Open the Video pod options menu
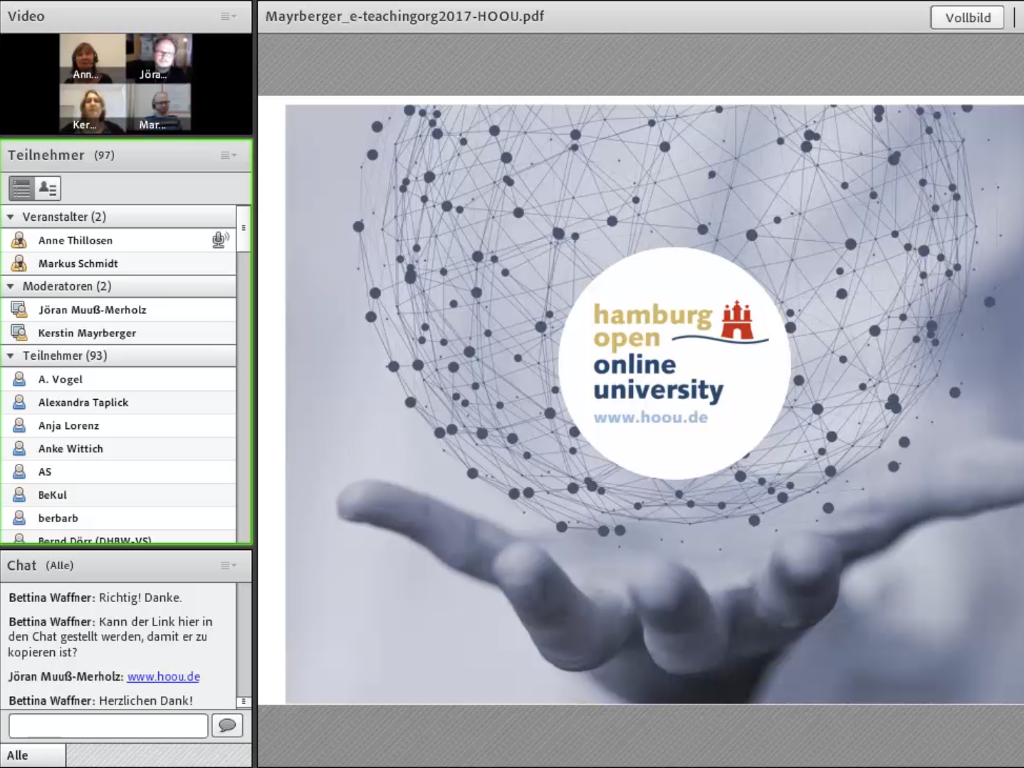The image size is (1024, 768). (x=228, y=16)
